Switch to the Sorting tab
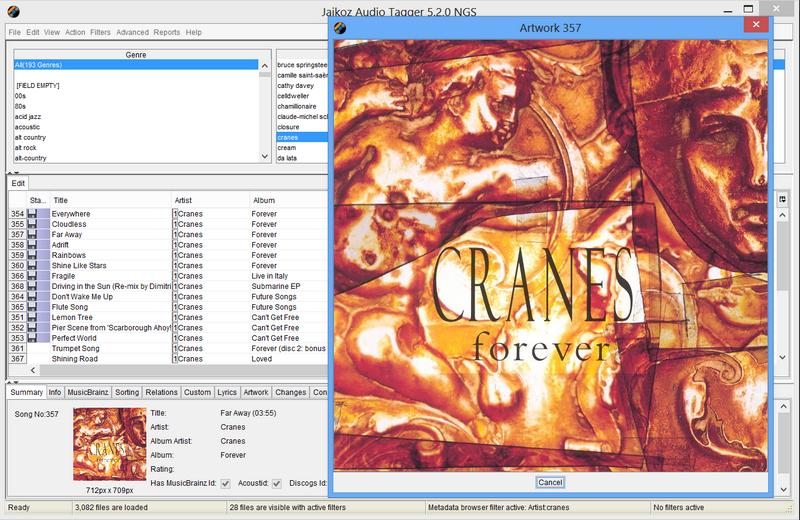800x520 pixels. 127,392
